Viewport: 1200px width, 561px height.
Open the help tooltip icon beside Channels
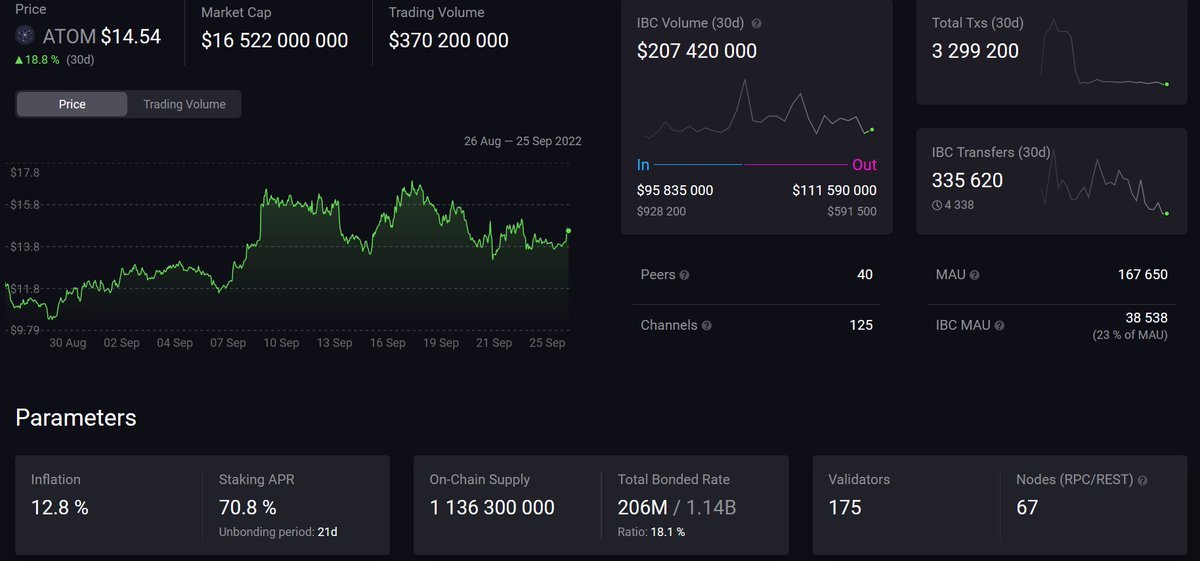(x=707, y=326)
